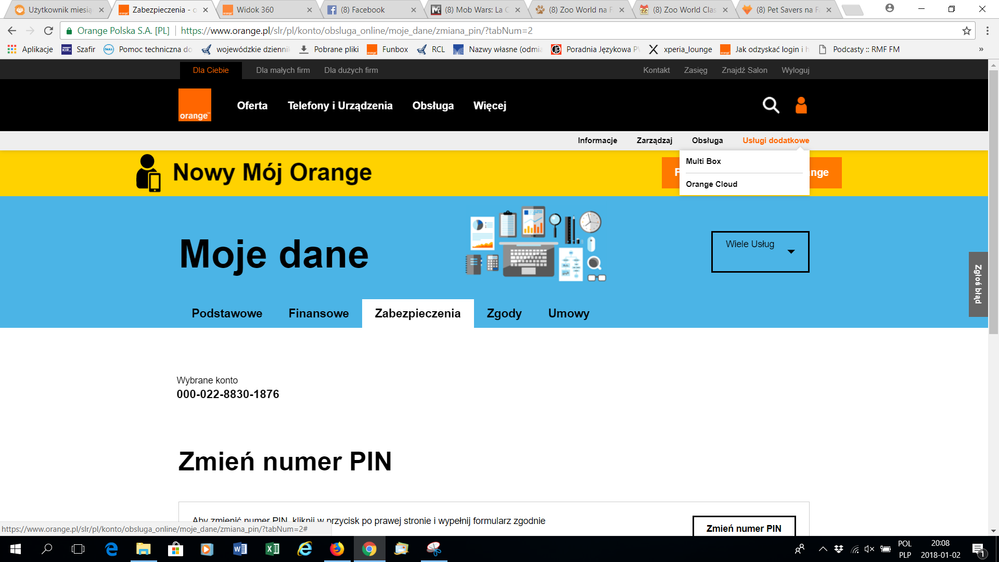
Task: Switch to the Finansowe tab
Action: [319, 313]
